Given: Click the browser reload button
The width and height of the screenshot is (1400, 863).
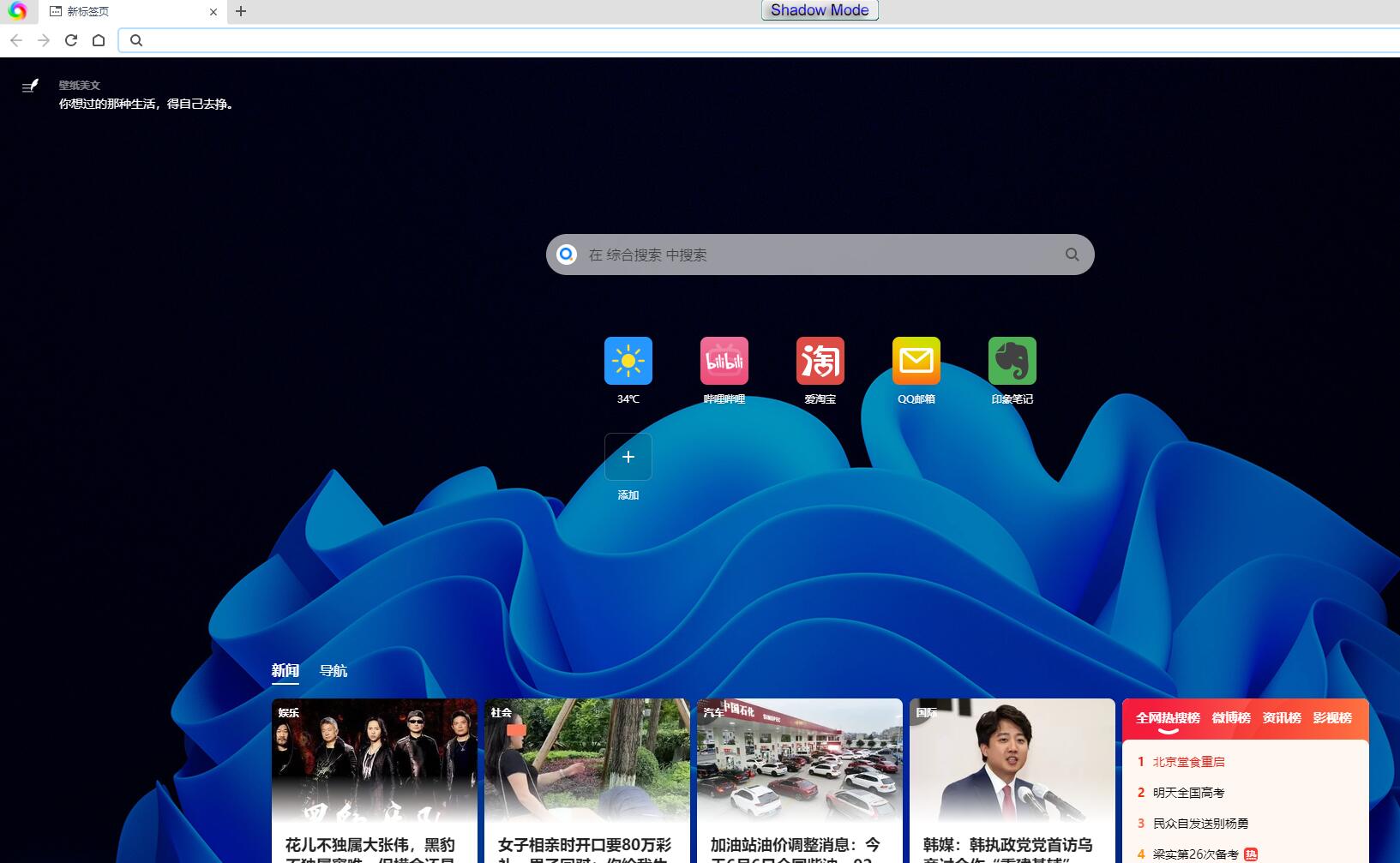Looking at the screenshot, I should coord(71,40).
